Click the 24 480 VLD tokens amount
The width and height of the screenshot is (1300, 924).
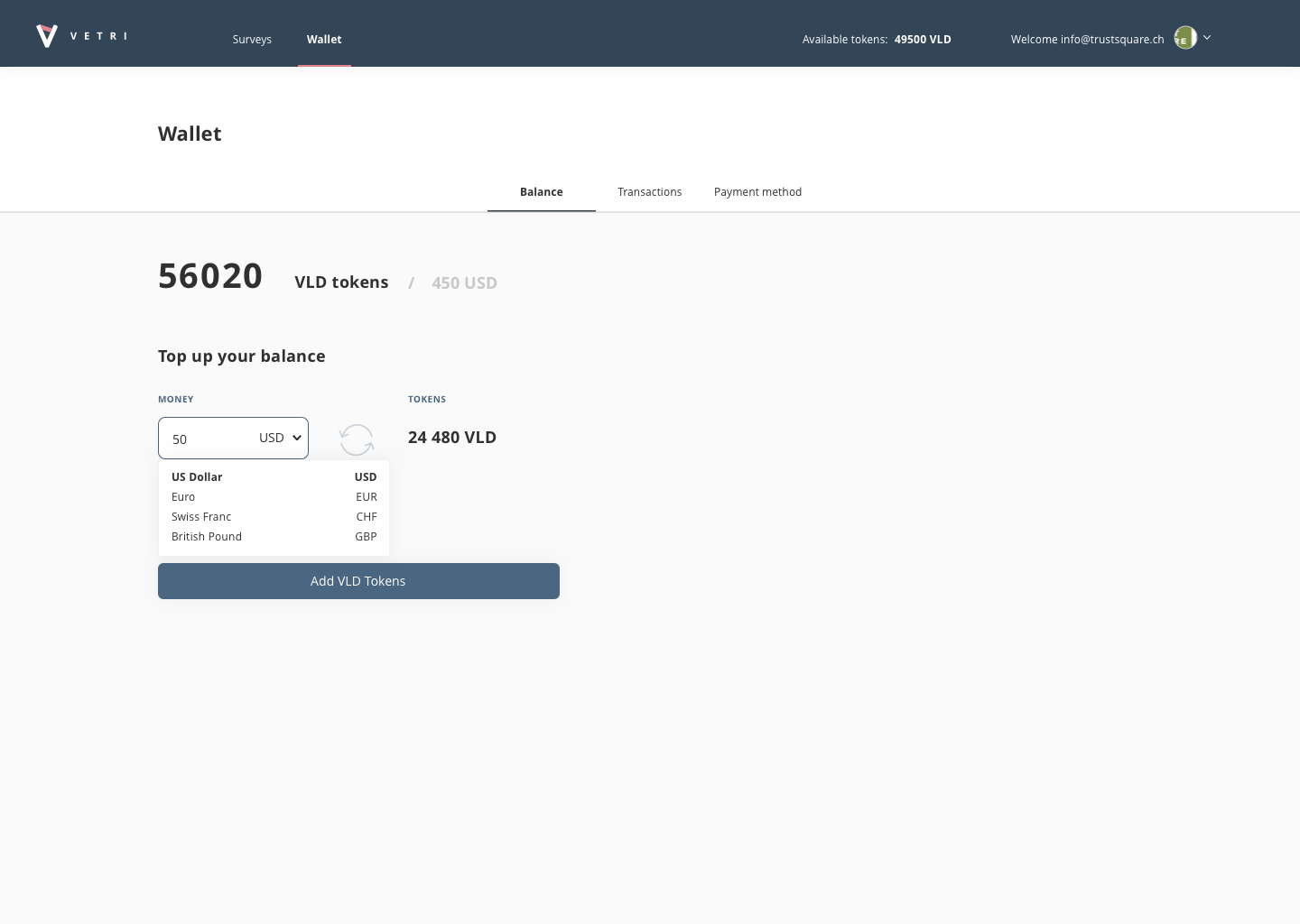tap(452, 437)
